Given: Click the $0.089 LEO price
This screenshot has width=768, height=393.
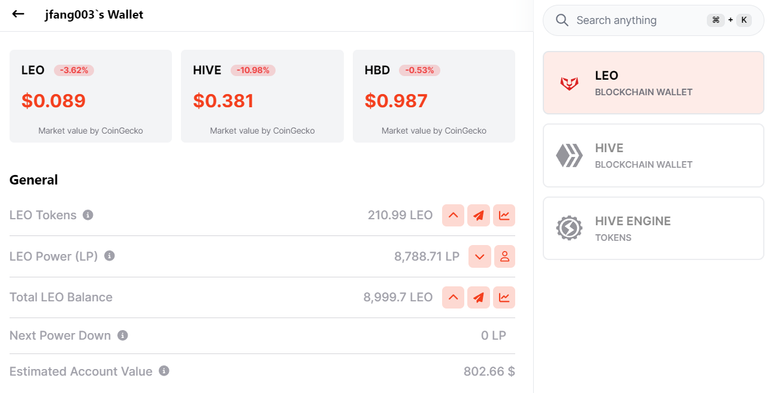Looking at the screenshot, I should pos(53,100).
